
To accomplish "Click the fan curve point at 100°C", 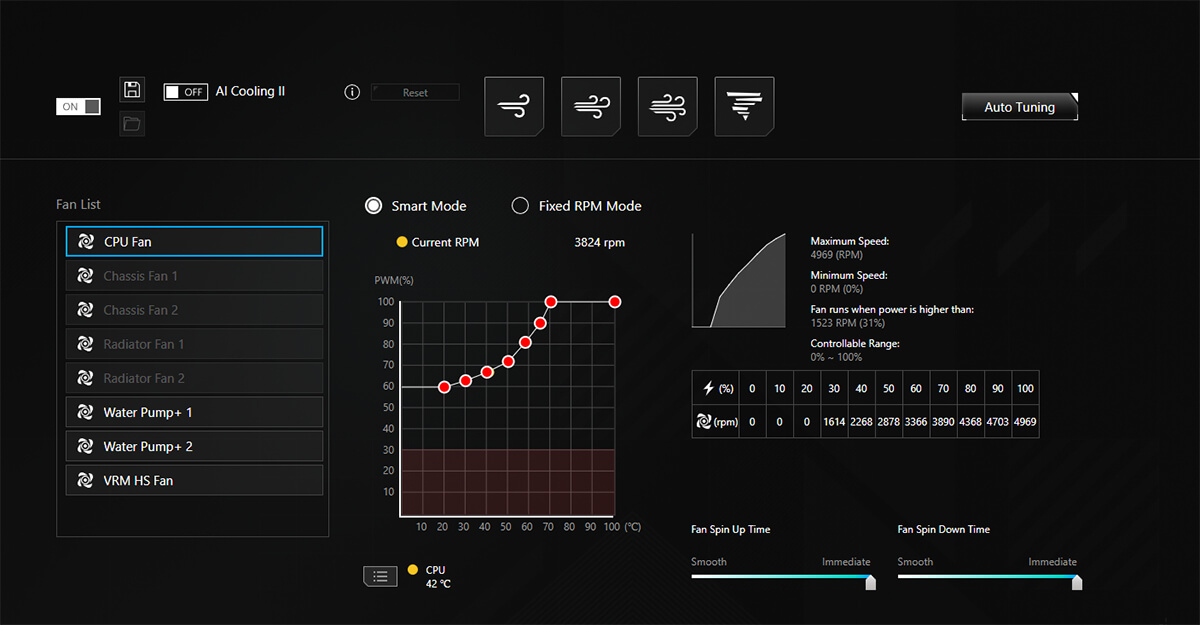I will pyautogui.click(x=615, y=301).
